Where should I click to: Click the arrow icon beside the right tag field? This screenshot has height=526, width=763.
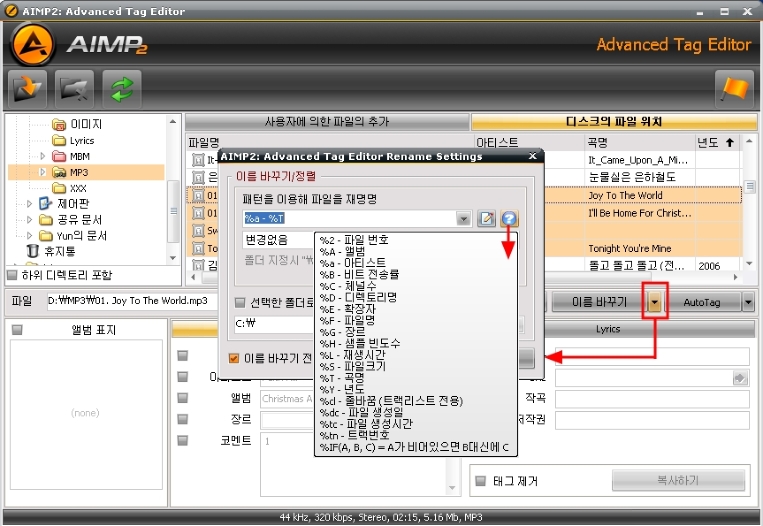(x=740, y=378)
